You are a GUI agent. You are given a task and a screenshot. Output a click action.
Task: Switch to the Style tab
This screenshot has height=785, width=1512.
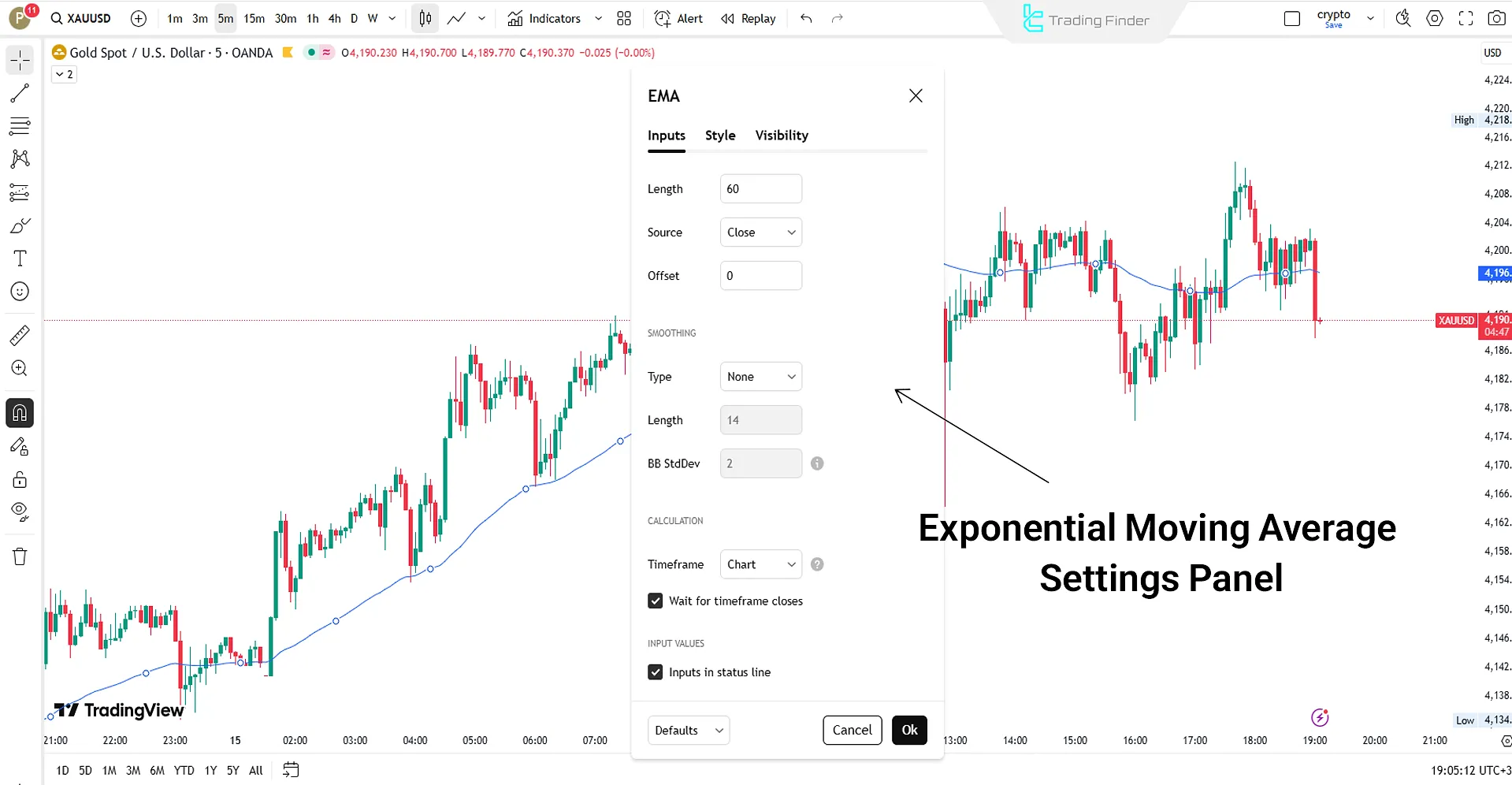pos(719,135)
